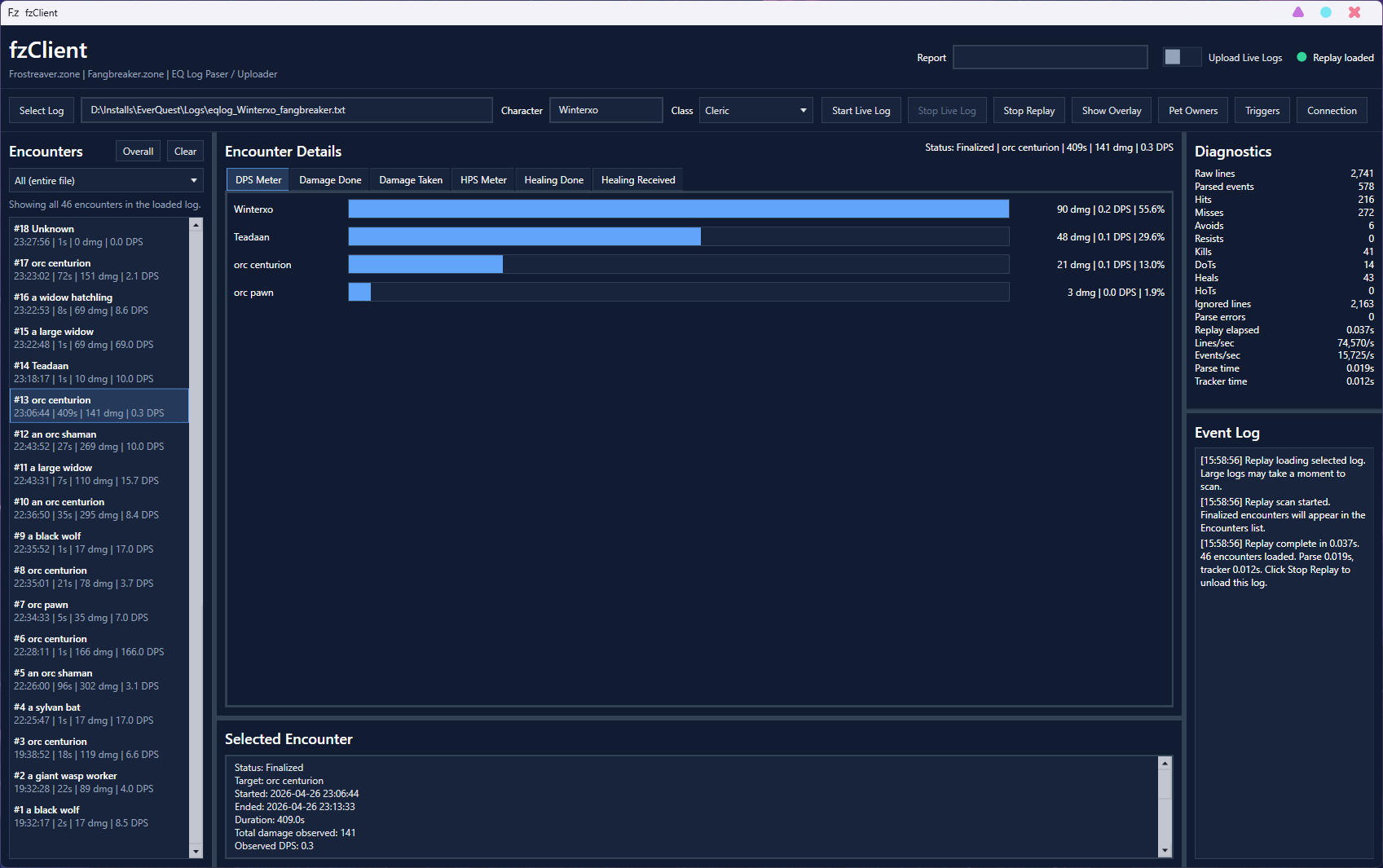Select encounter #7 orc pawn
Screen dimensions: 1383x868
click(99, 611)
